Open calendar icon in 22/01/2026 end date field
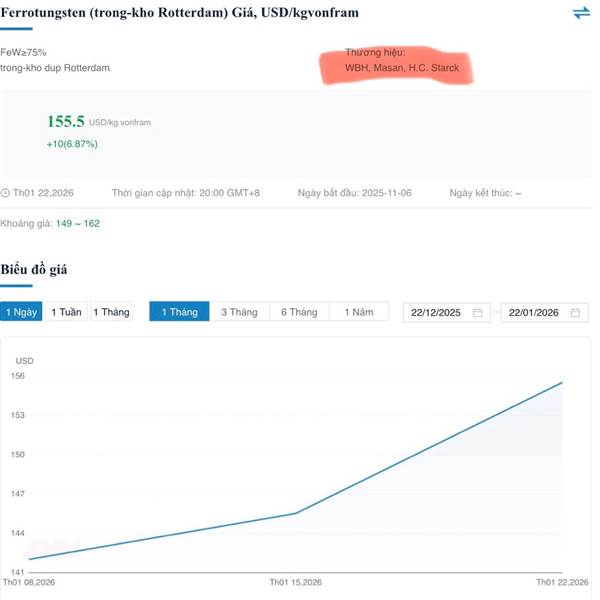This screenshot has width=600, height=600. coord(575,313)
